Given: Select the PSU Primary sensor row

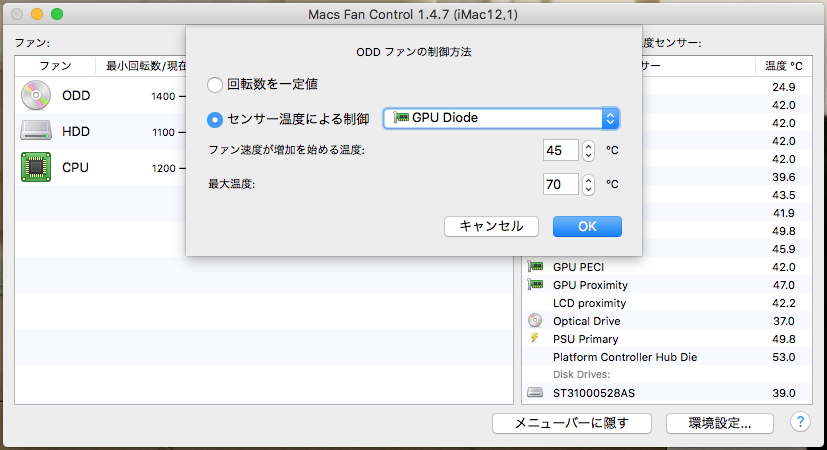Looking at the screenshot, I should tap(667, 339).
